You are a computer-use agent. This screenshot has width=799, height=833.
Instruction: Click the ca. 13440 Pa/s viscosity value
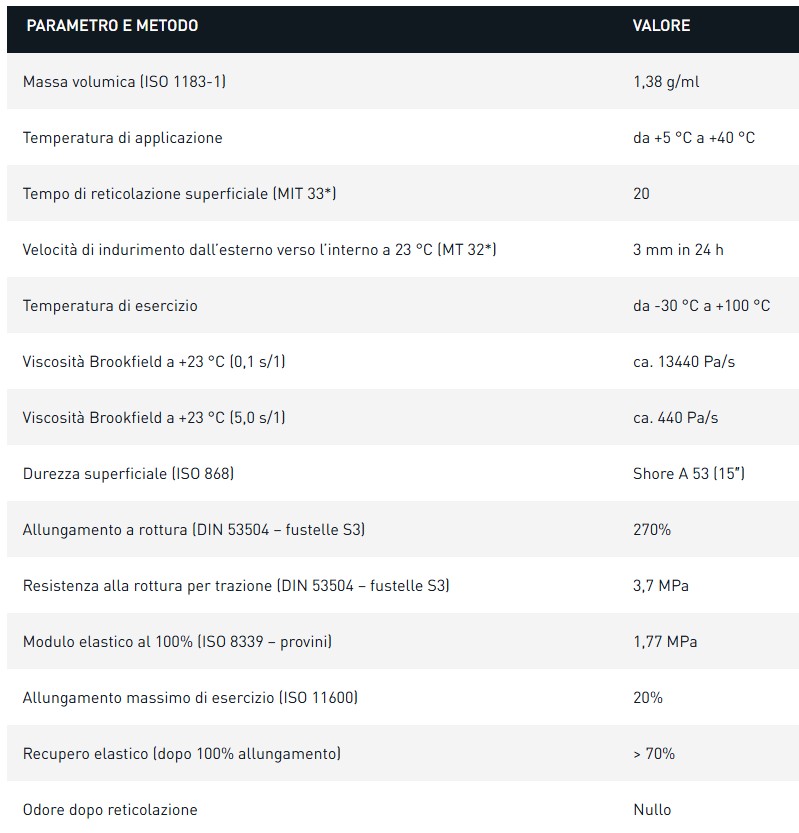point(683,361)
